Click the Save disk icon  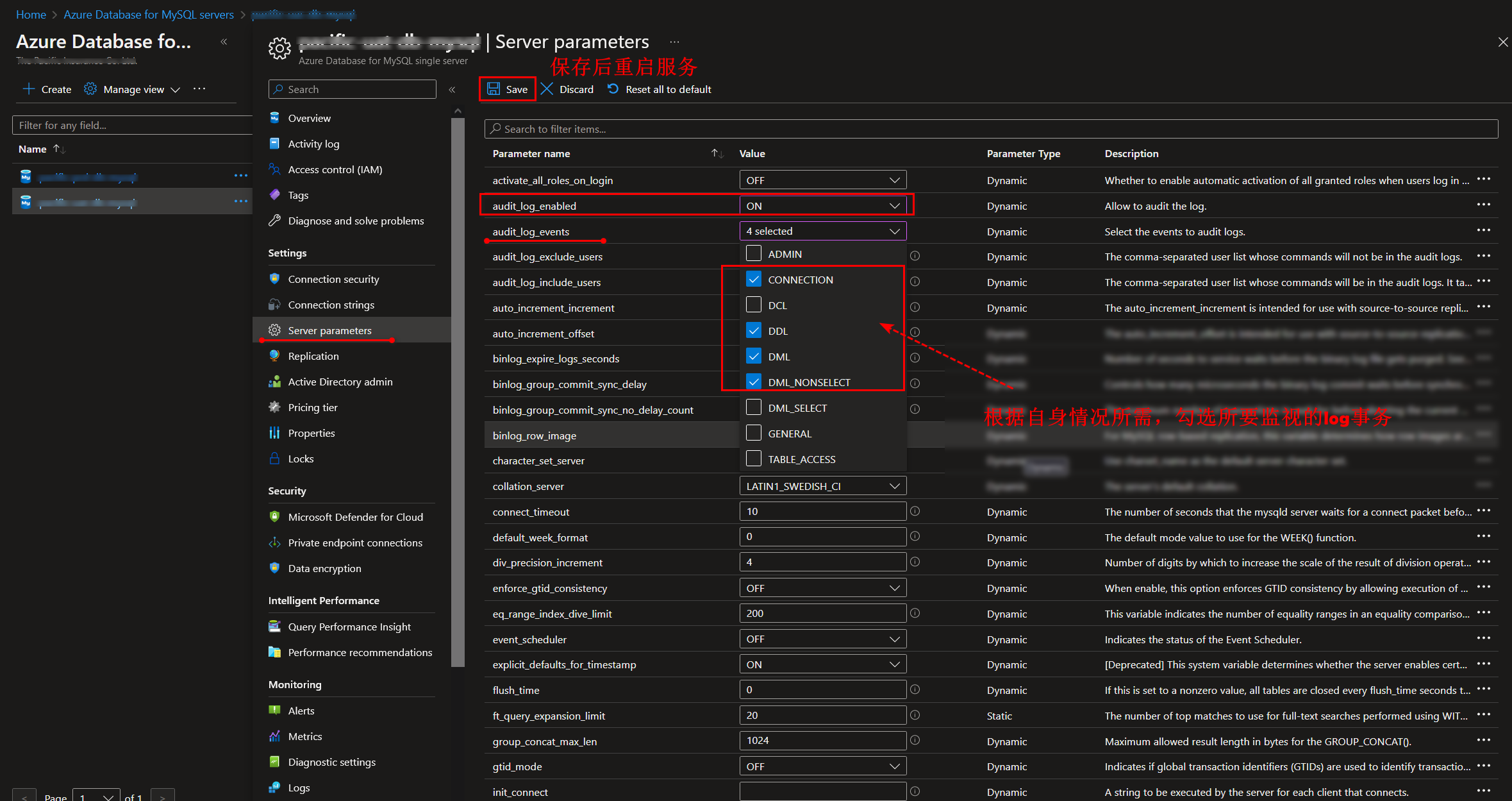pyautogui.click(x=494, y=89)
